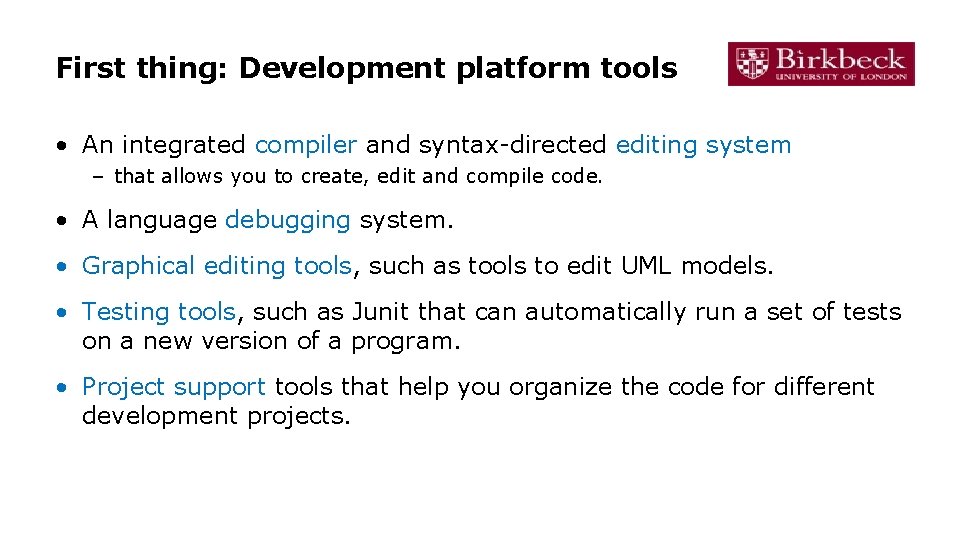The height and width of the screenshot is (540, 960).
Task: Click the blue phrase 'Graphical editing tools'
Action: (x=217, y=266)
